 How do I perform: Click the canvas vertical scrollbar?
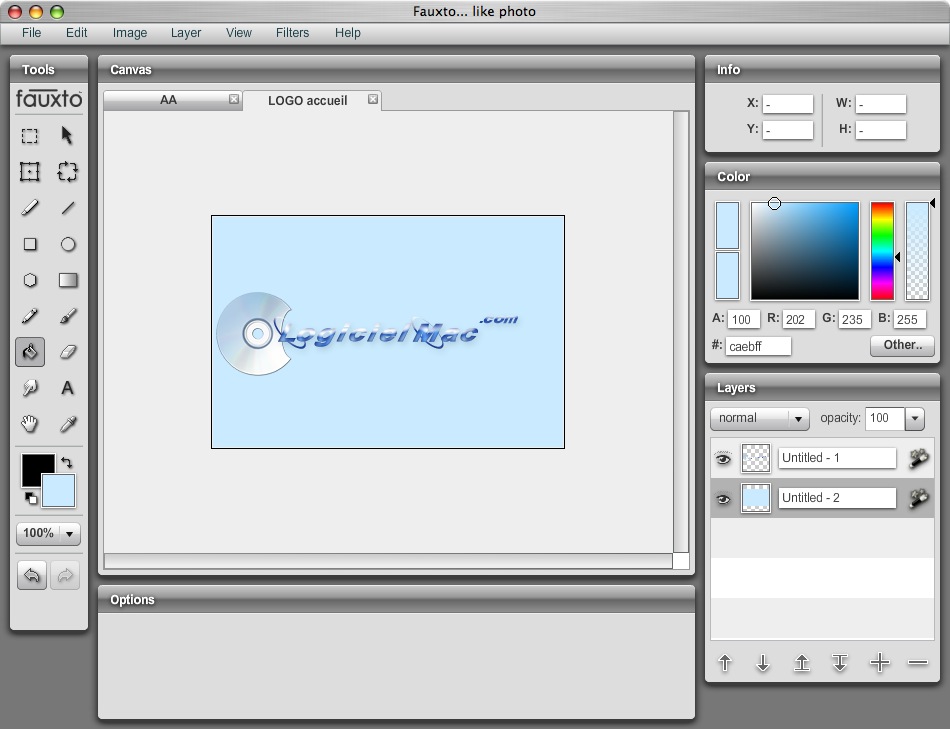click(680, 331)
